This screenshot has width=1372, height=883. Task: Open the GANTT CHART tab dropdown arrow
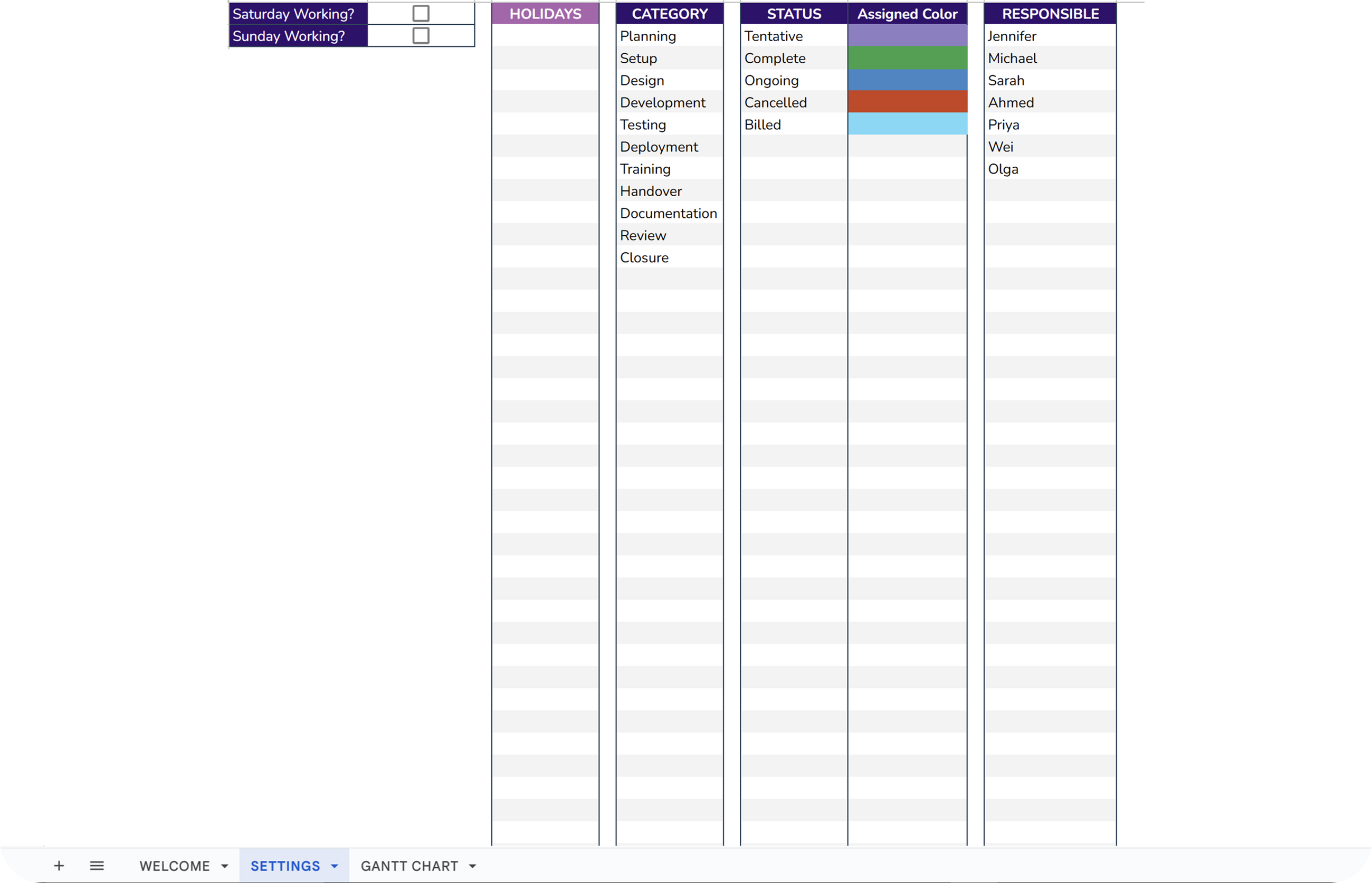click(x=472, y=866)
